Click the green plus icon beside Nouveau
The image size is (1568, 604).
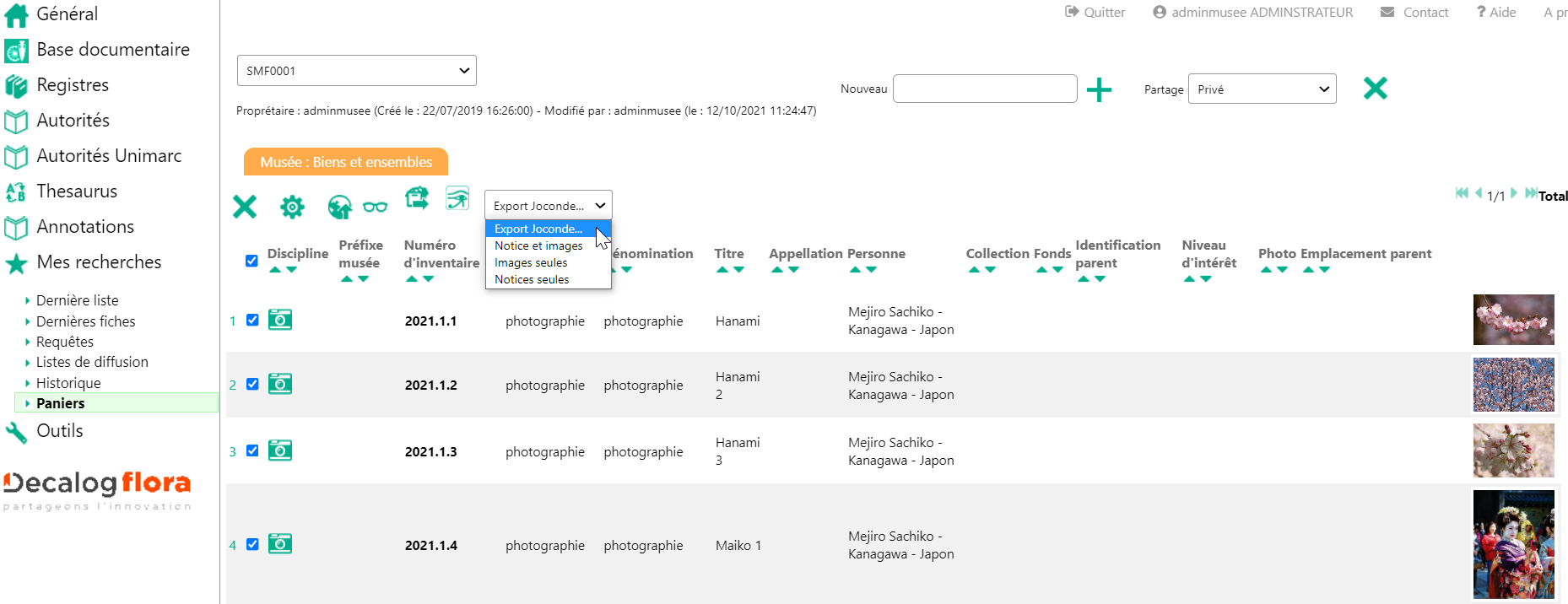(x=1098, y=89)
